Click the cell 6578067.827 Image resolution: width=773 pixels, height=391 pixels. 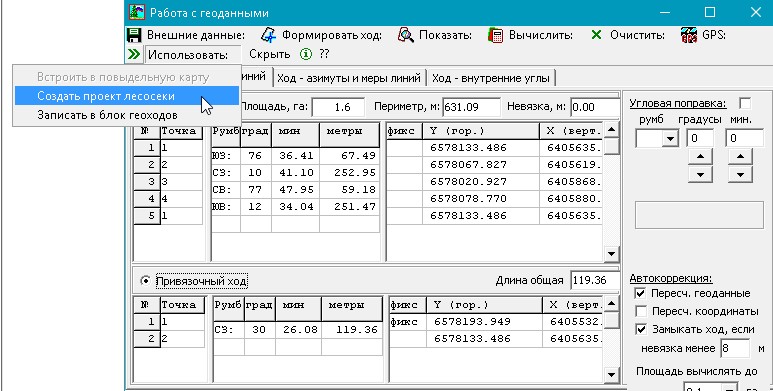click(x=481, y=165)
